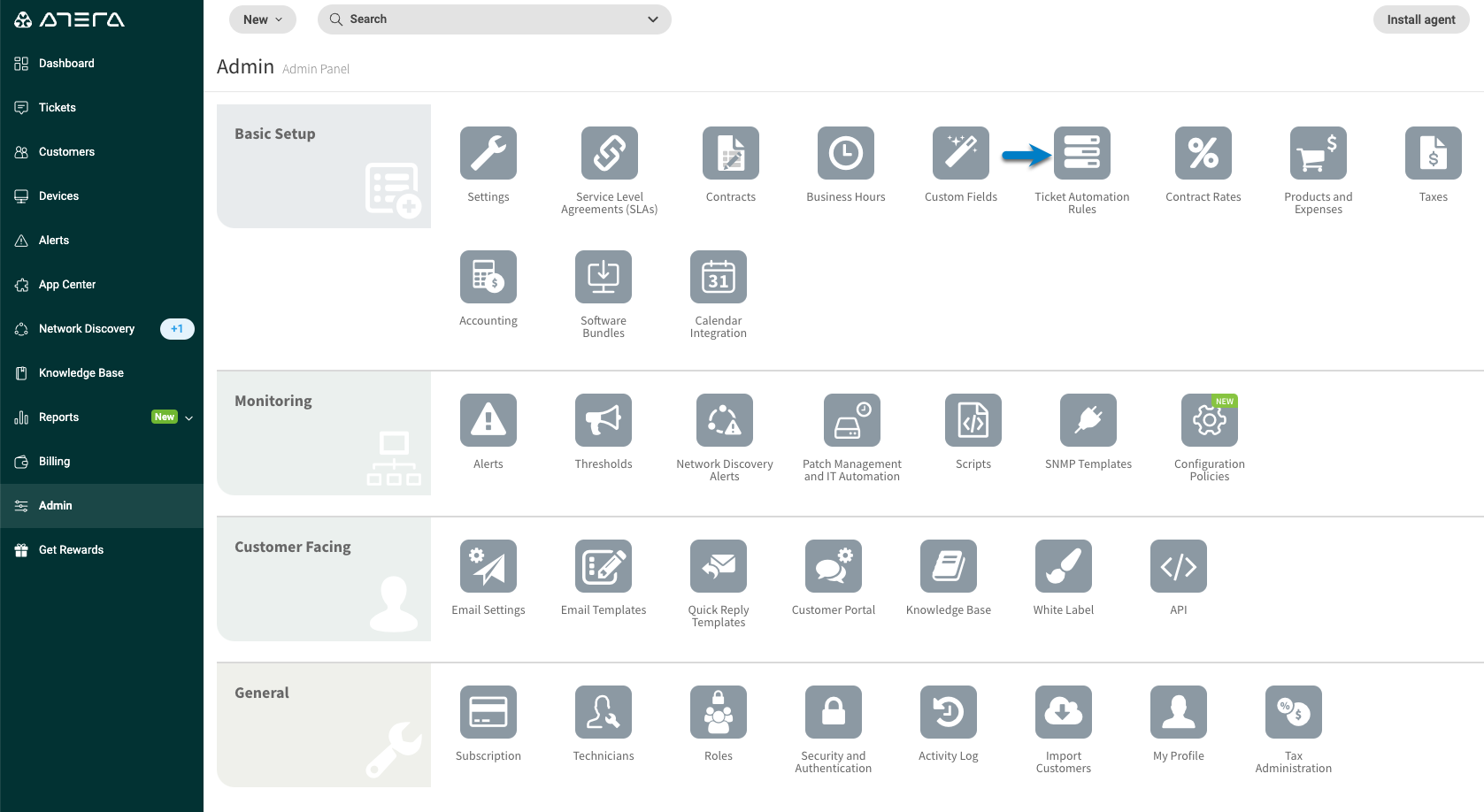Viewport: 1484px width, 812px height.
Task: Open the Configuration Policies icon
Action: point(1210,420)
